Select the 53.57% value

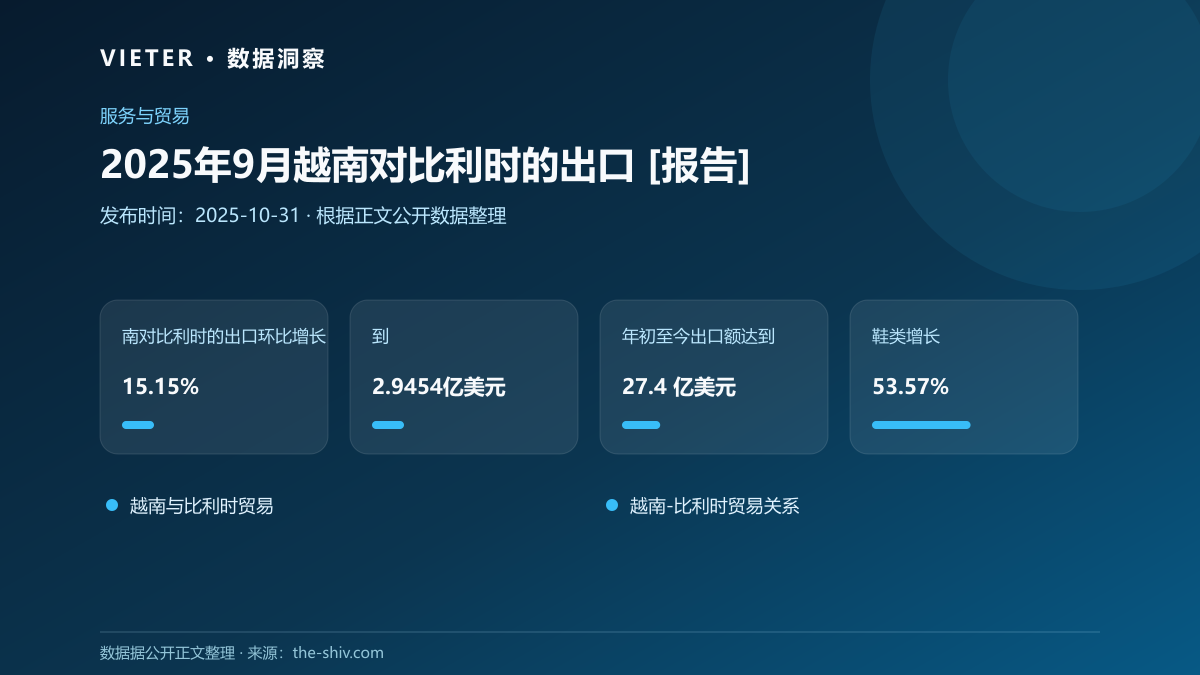click(910, 386)
